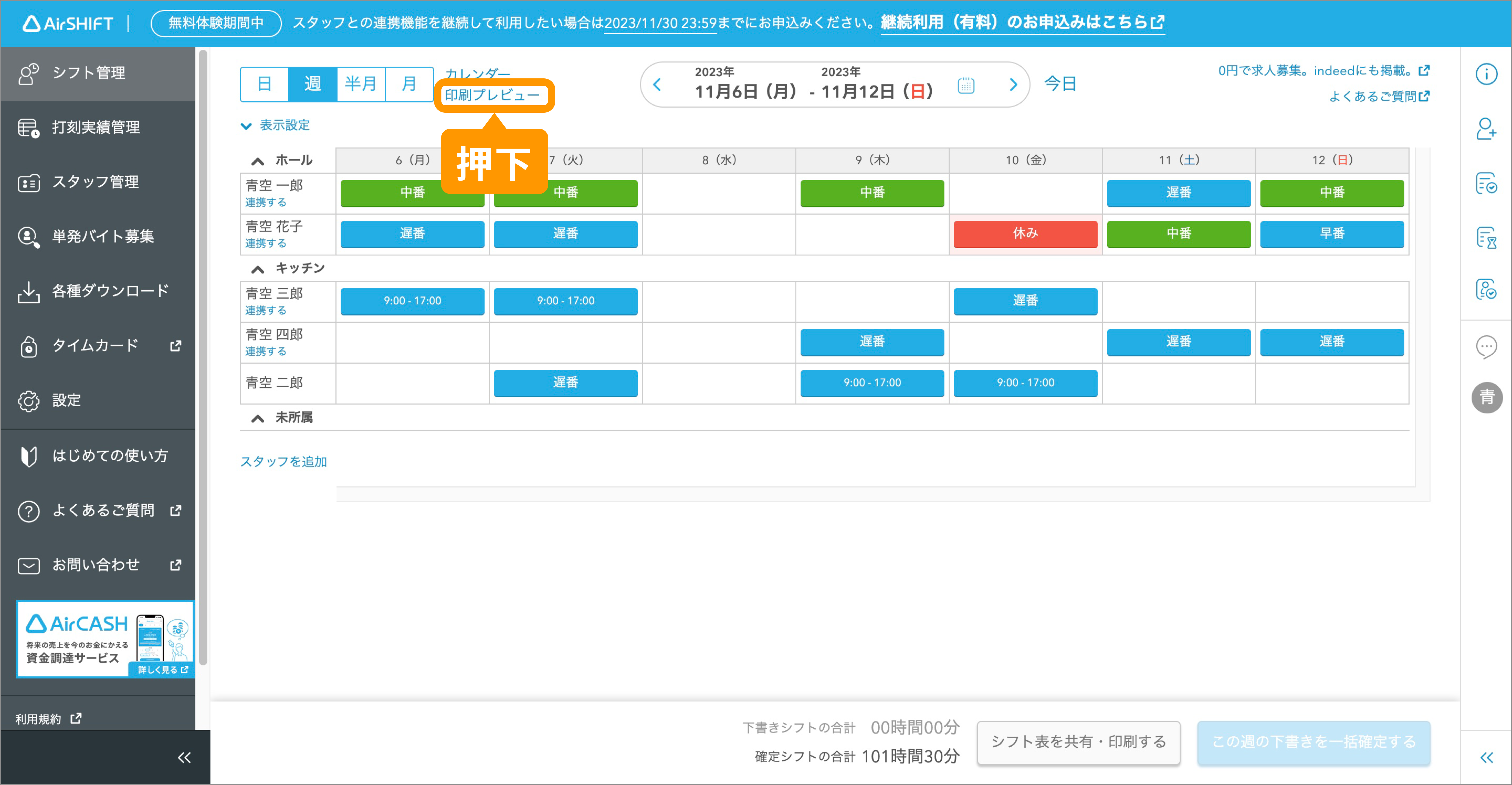Go to next week arrow
The height and width of the screenshot is (785, 1512).
[x=1012, y=84]
